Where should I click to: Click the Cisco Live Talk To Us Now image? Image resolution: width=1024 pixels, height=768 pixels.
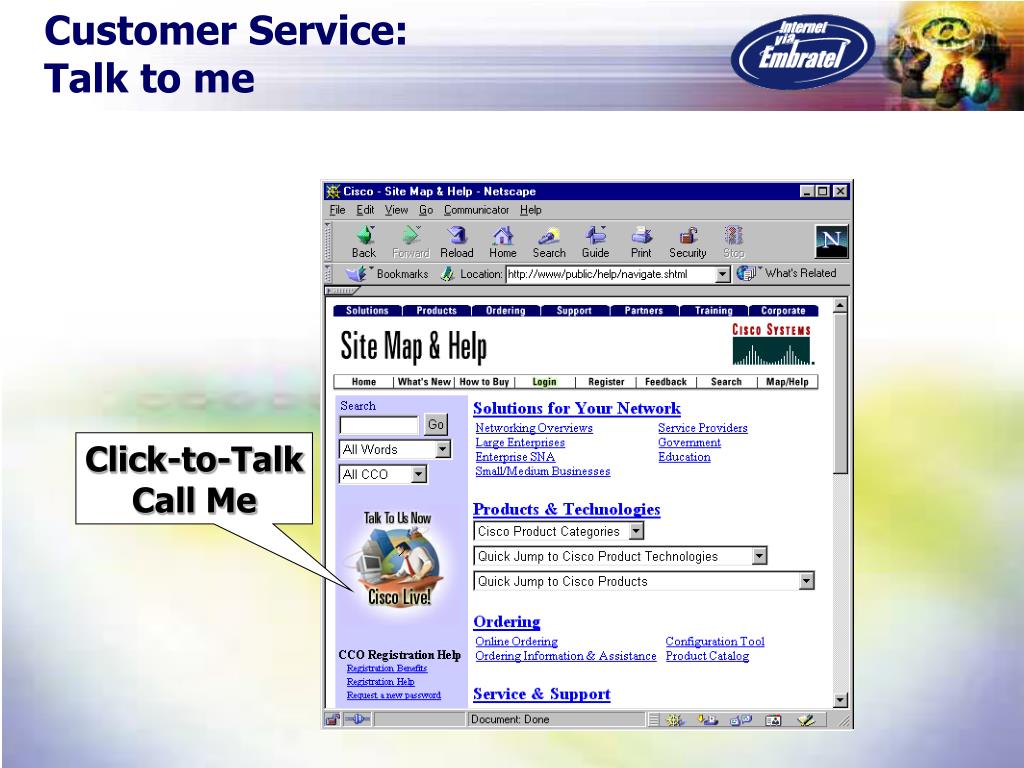coord(398,558)
